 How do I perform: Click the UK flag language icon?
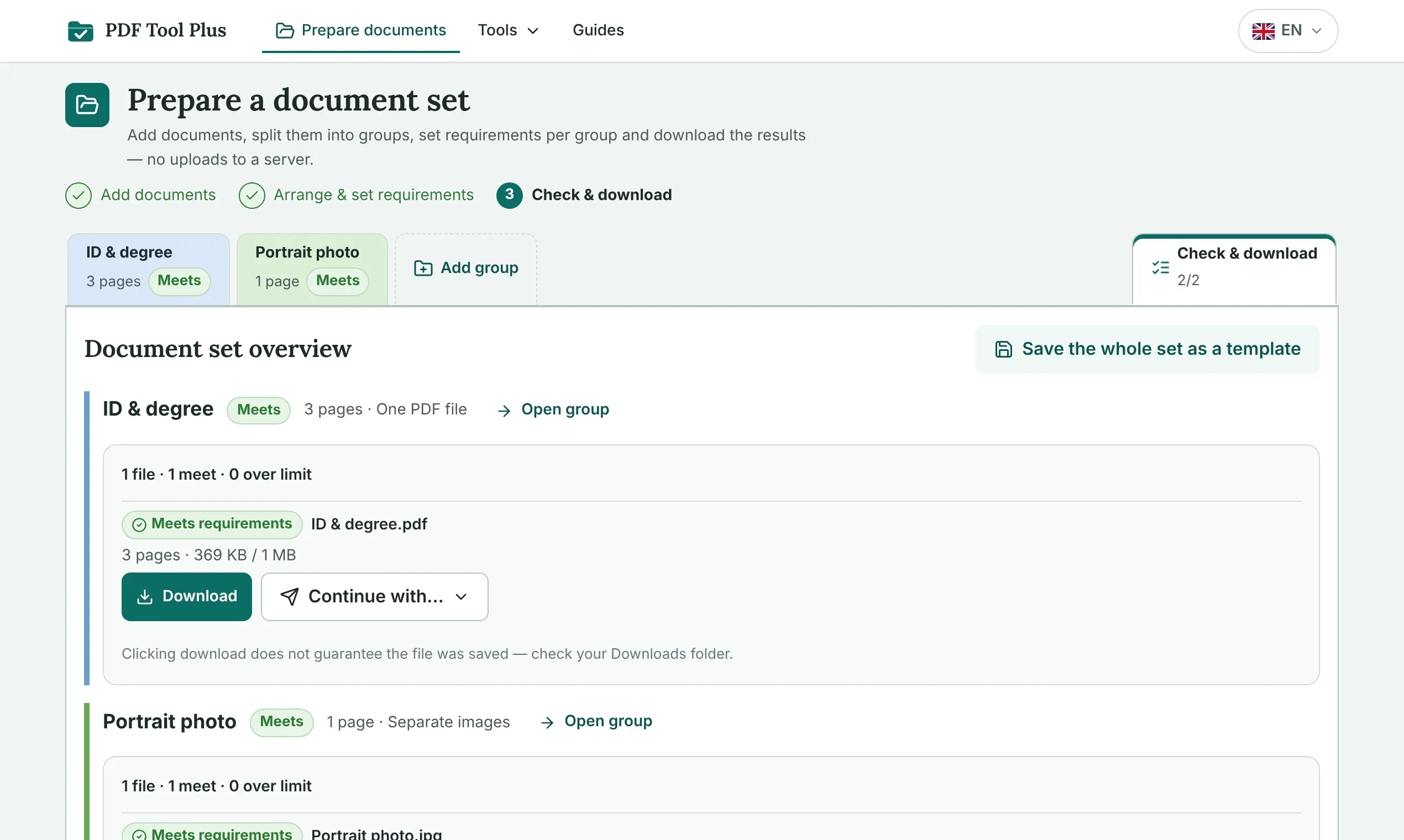tap(1263, 30)
